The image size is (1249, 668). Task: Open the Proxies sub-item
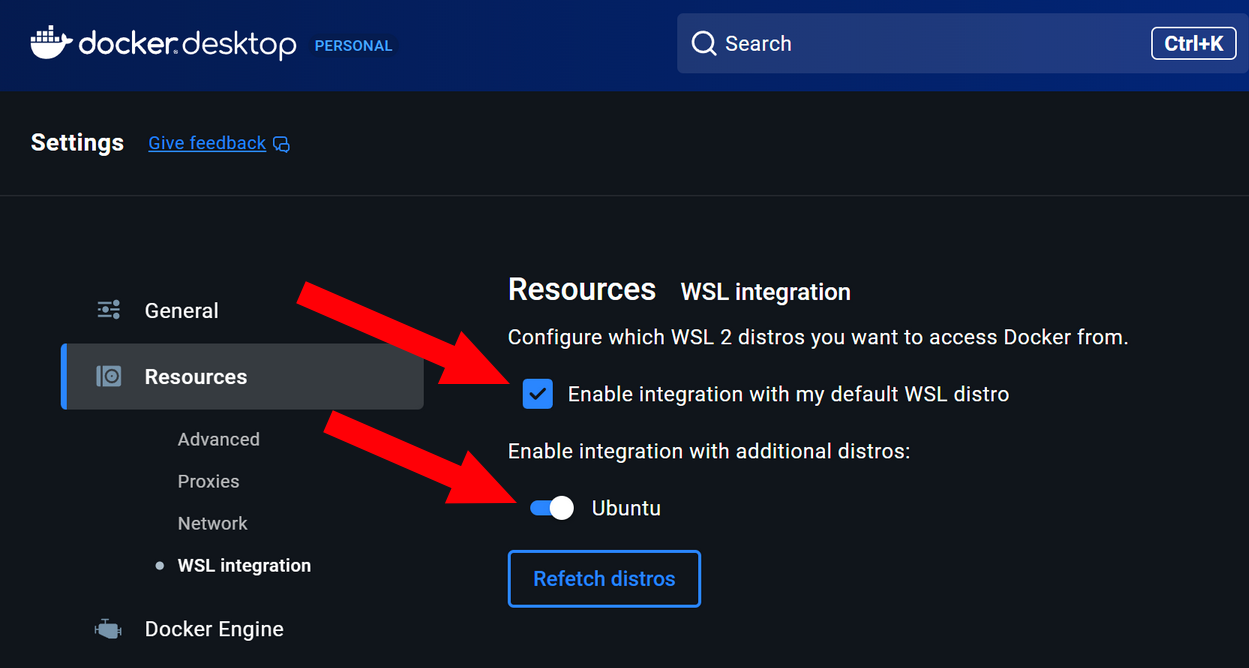[209, 481]
